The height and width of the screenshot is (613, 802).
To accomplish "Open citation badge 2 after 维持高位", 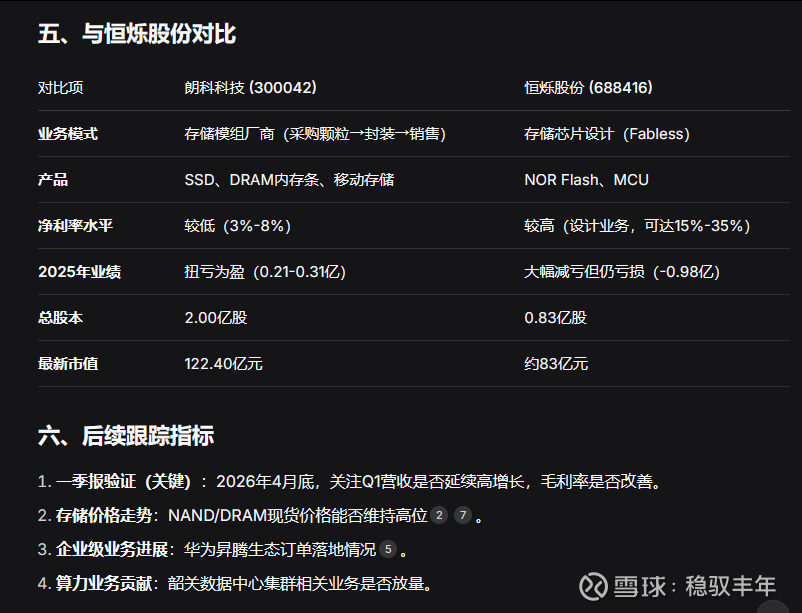I will pyautogui.click(x=439, y=515).
